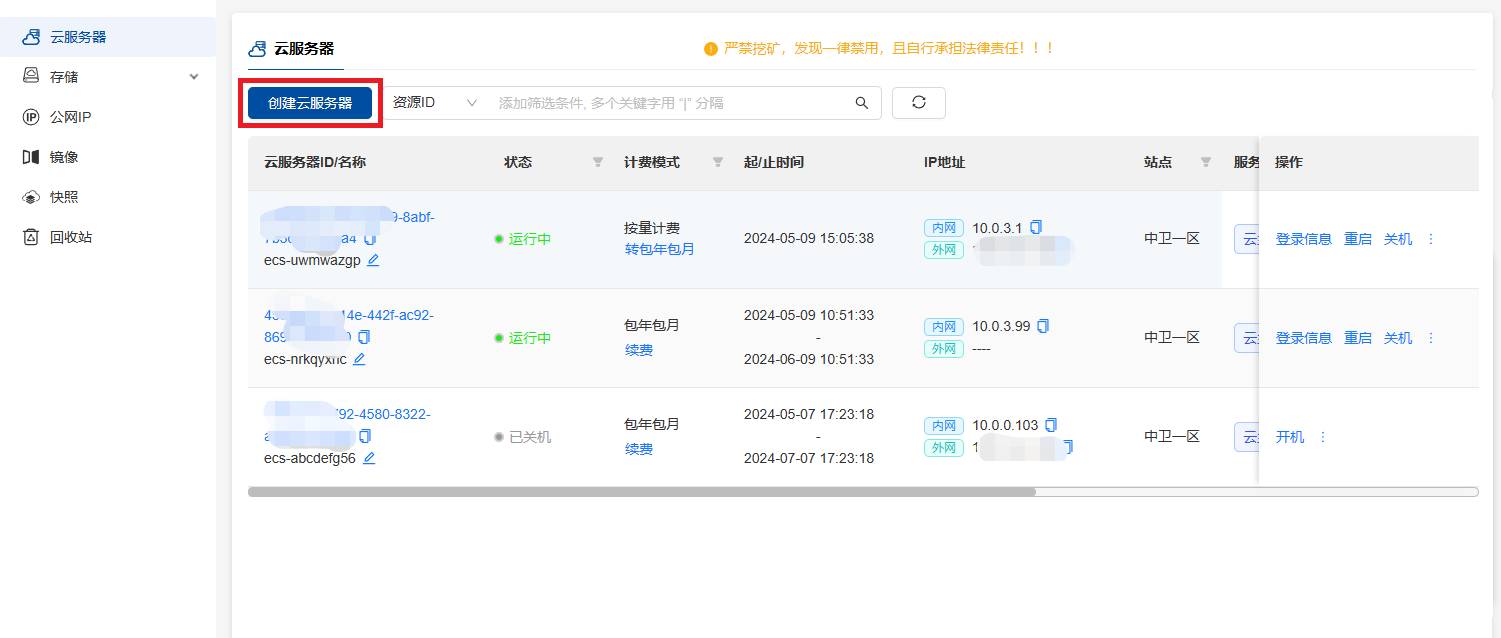Click the mining prohibition warning icon

pyautogui.click(x=711, y=48)
